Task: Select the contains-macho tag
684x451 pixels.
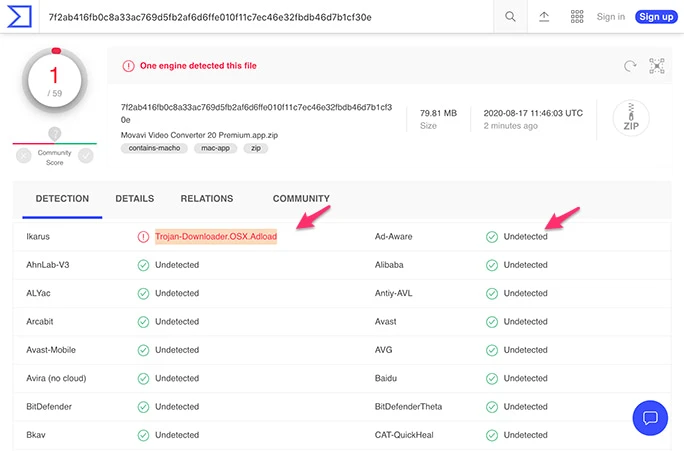Action: [x=154, y=148]
